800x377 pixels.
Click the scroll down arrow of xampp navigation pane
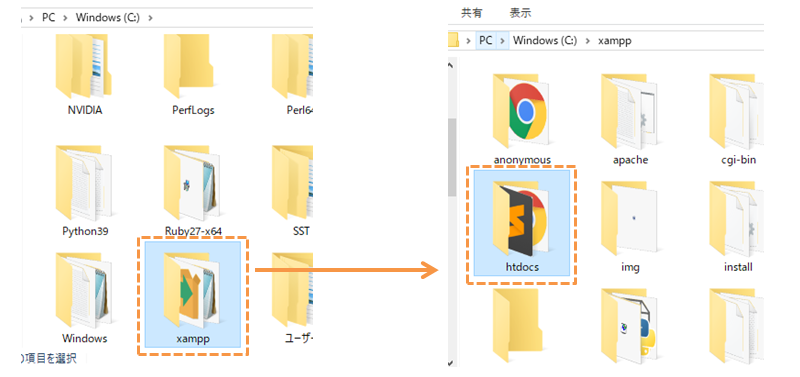[x=451, y=363]
